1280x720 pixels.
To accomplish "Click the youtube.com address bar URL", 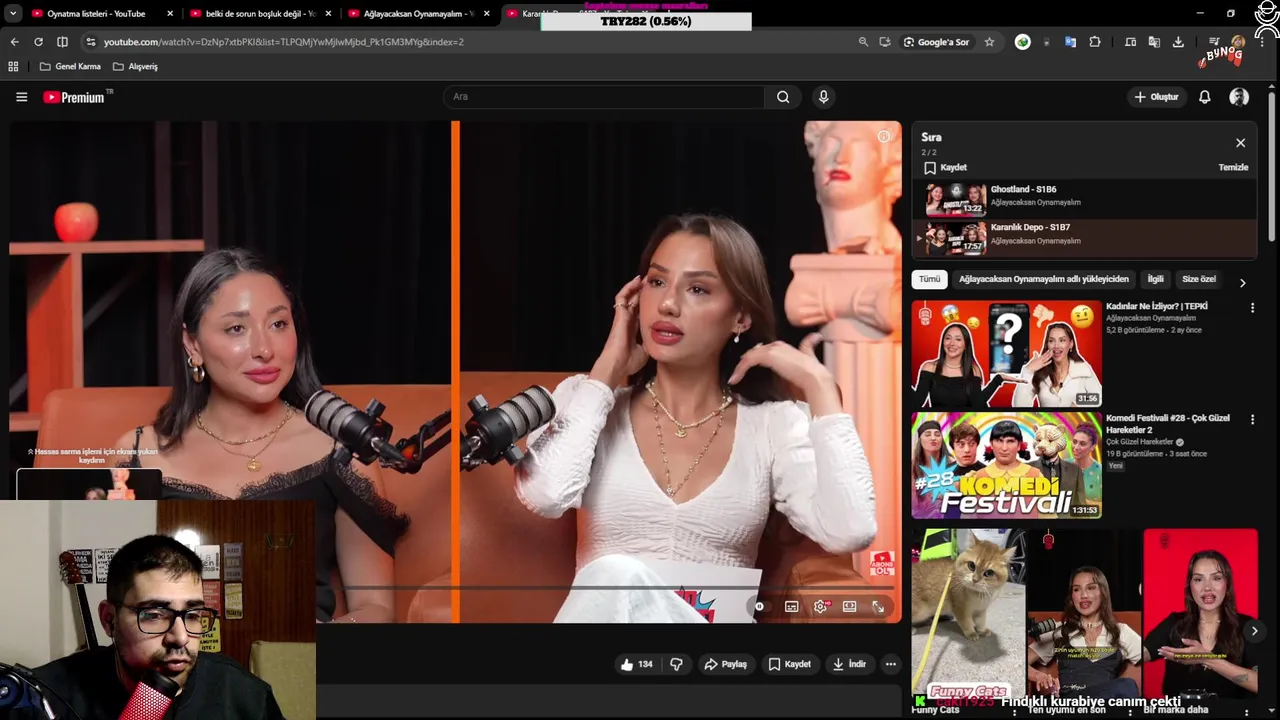I will pos(283,42).
